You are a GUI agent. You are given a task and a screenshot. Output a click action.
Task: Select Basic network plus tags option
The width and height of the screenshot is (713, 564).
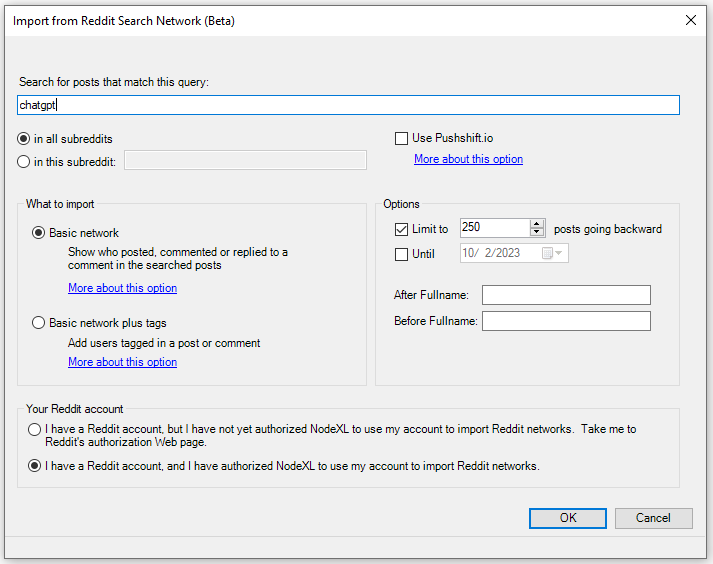[39, 323]
